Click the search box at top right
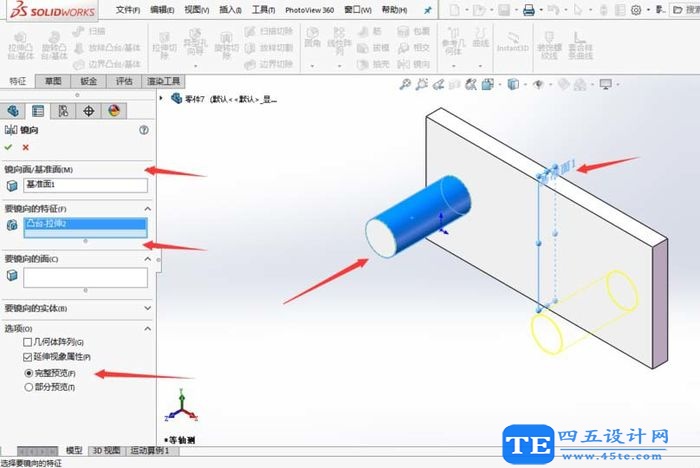Viewport: 700px width, 468px height. (x=685, y=10)
